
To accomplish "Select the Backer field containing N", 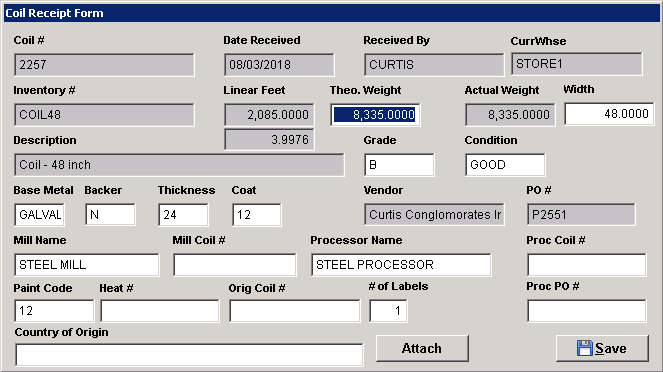I will pyautogui.click(x=110, y=215).
